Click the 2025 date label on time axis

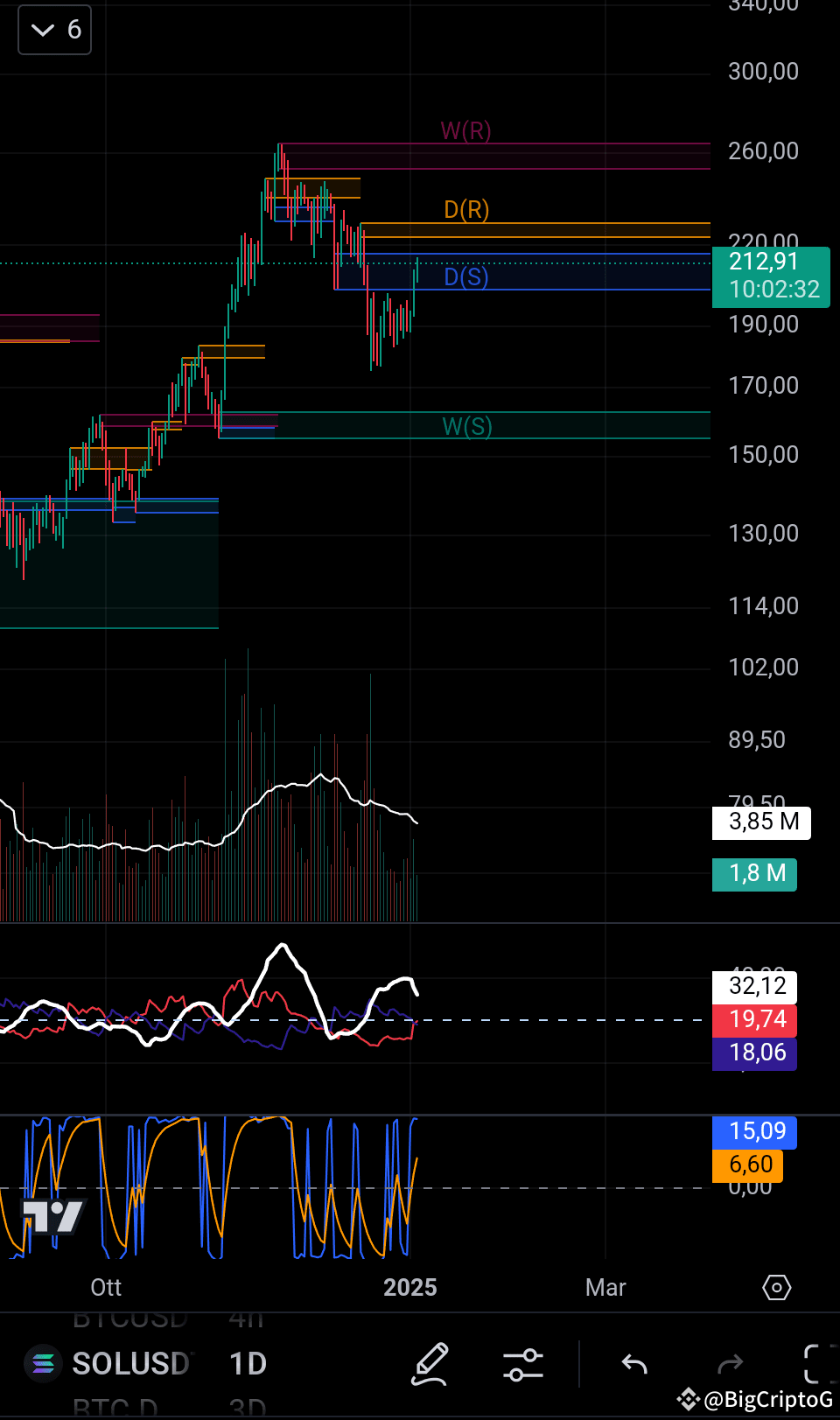(x=410, y=1287)
